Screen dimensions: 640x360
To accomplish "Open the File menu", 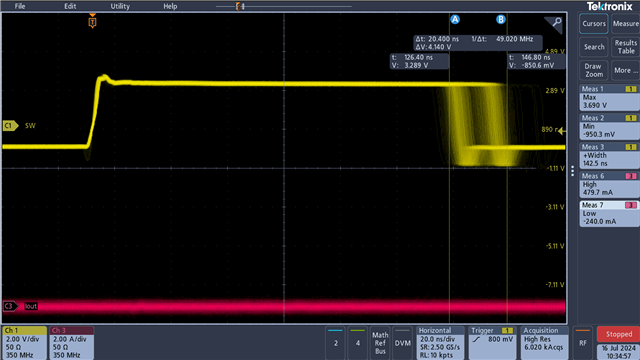I will click(x=20, y=6).
